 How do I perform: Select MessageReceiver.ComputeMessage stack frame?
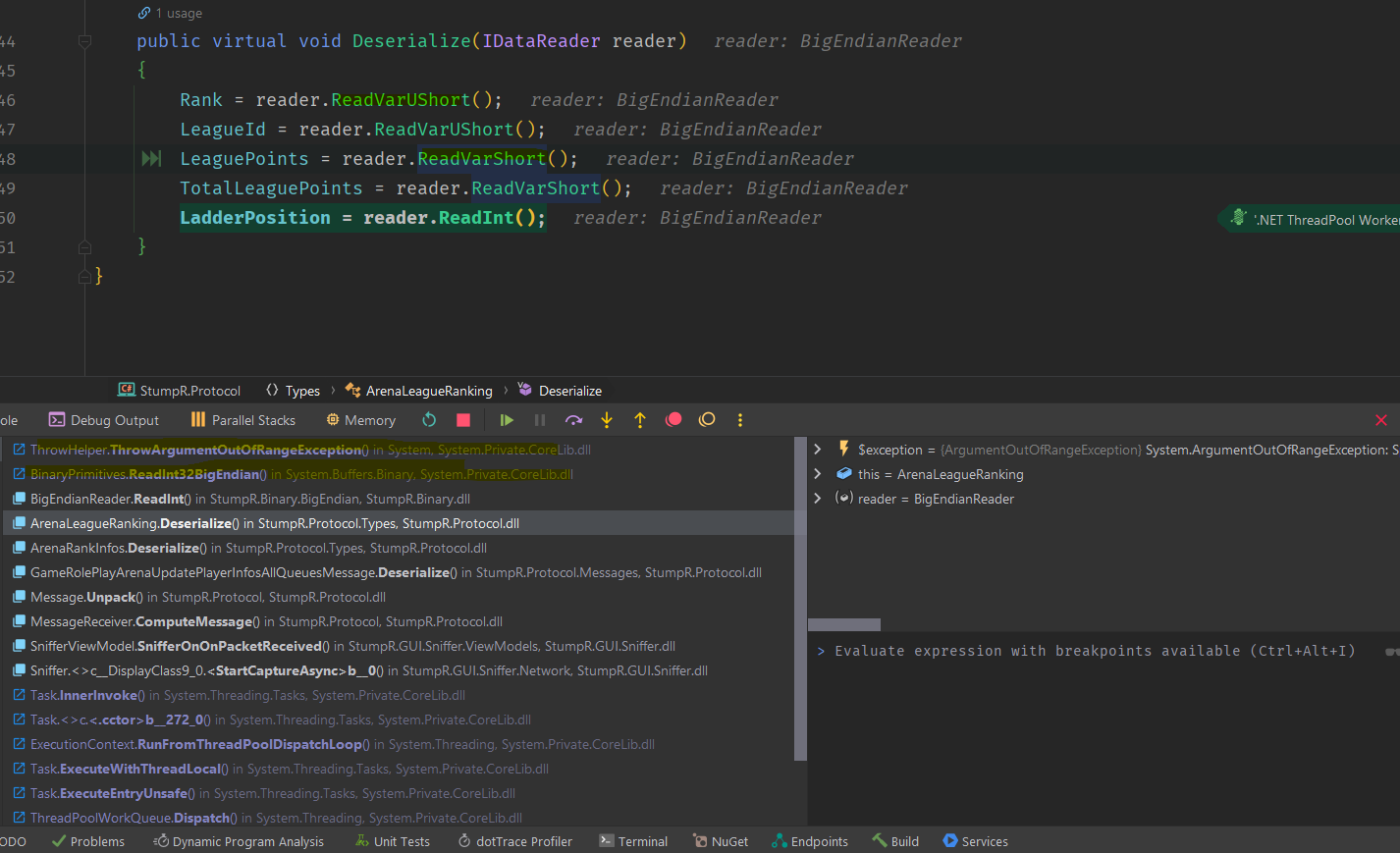(x=399, y=621)
